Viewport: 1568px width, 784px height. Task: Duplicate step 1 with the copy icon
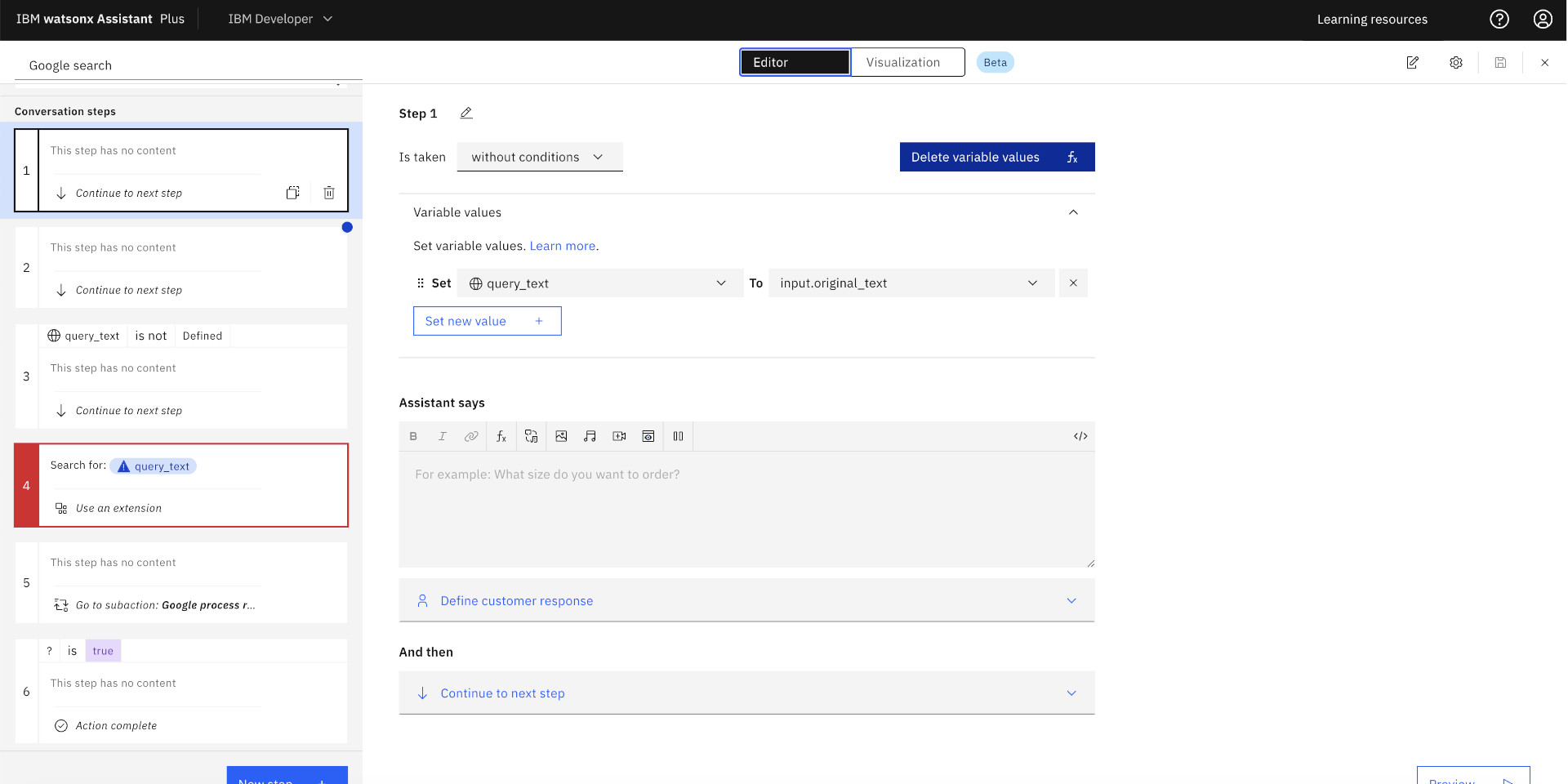[x=293, y=193]
